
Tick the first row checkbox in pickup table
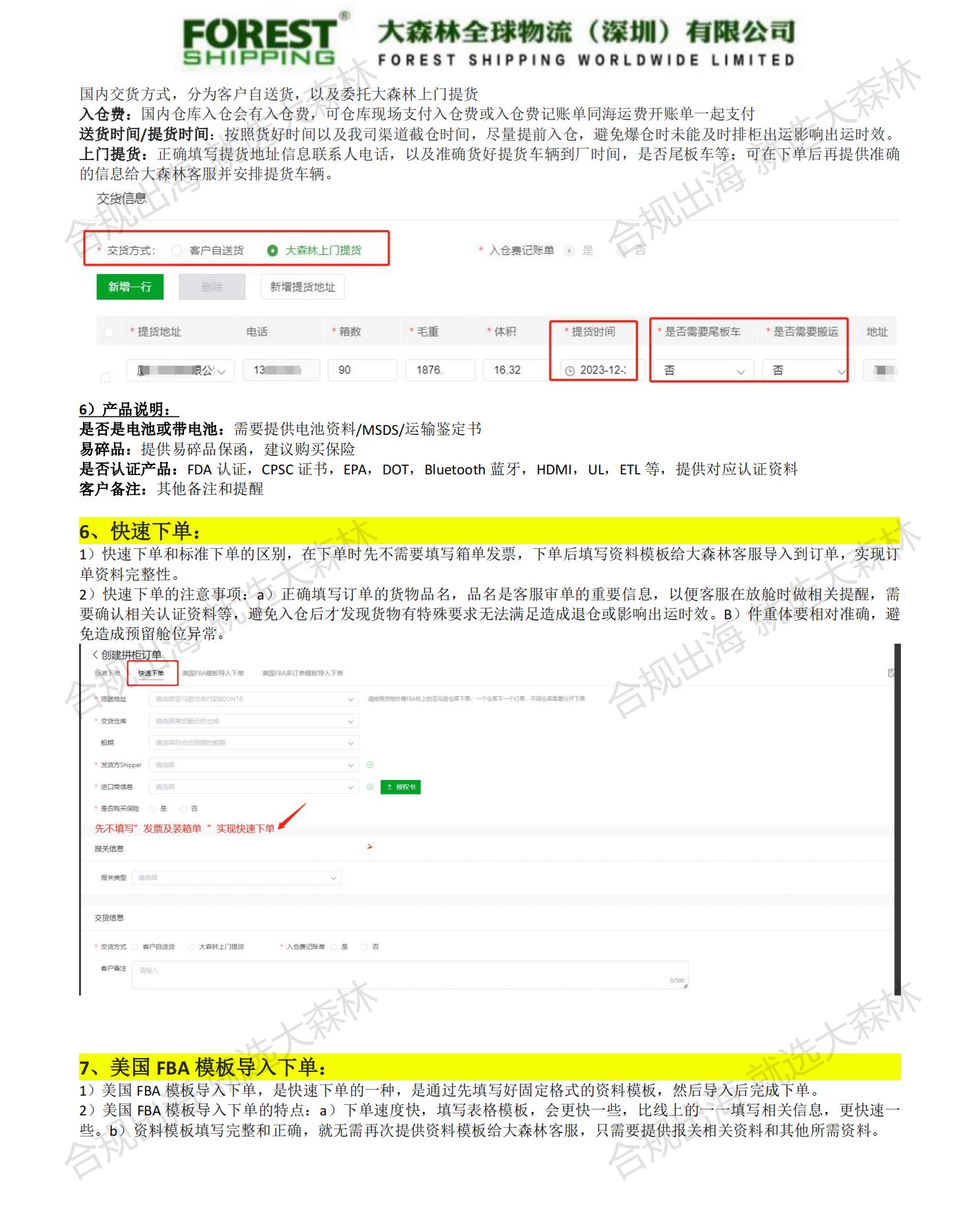pyautogui.click(x=105, y=377)
